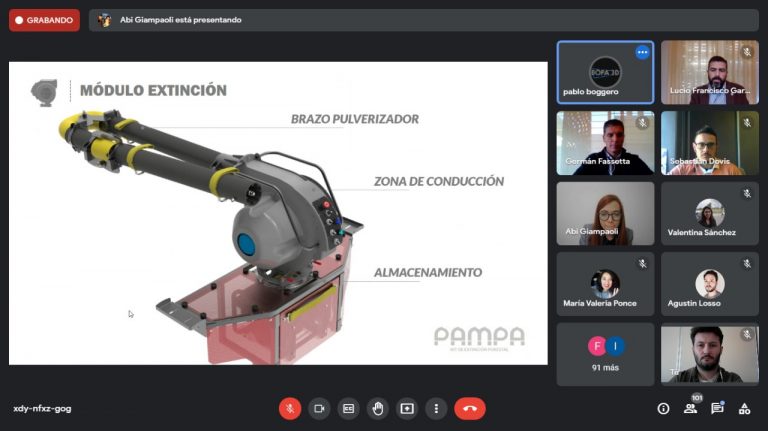This screenshot has height=431, width=768.
Task: Unmute the microphone in the call bar
Action: pos(290,408)
